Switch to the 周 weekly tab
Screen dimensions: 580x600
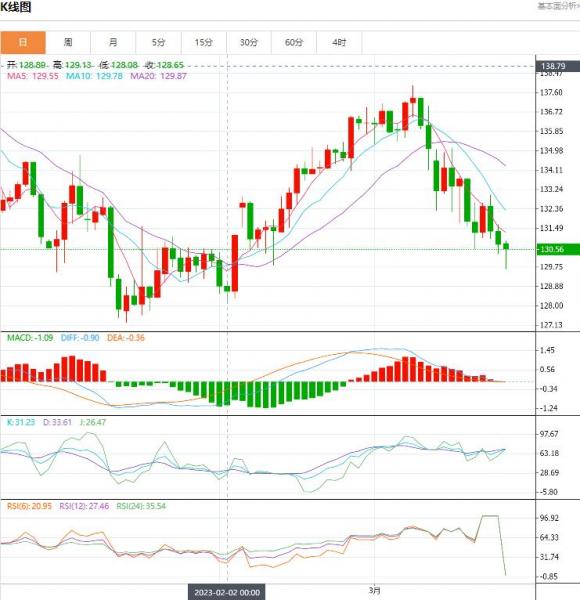[x=68, y=42]
